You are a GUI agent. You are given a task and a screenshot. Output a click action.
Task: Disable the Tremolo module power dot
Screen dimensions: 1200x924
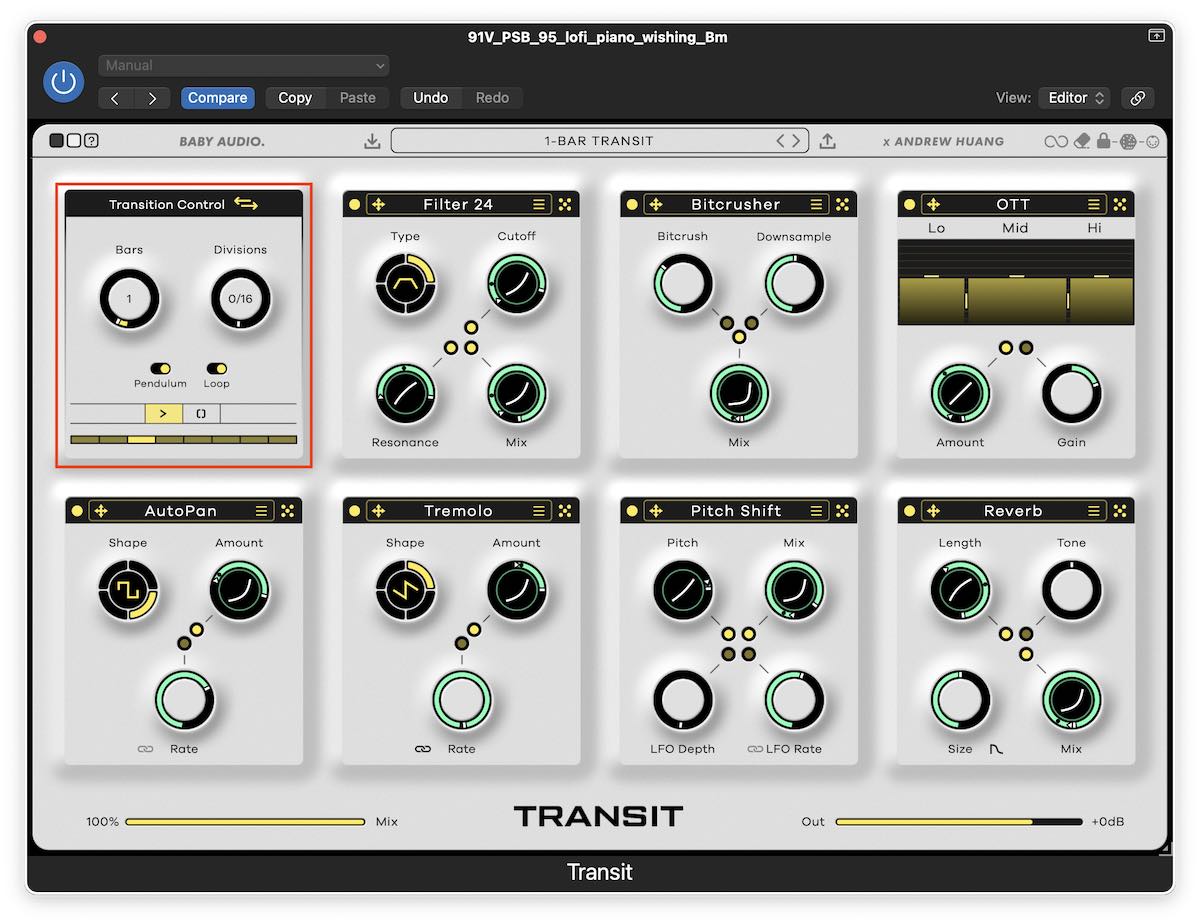(354, 511)
